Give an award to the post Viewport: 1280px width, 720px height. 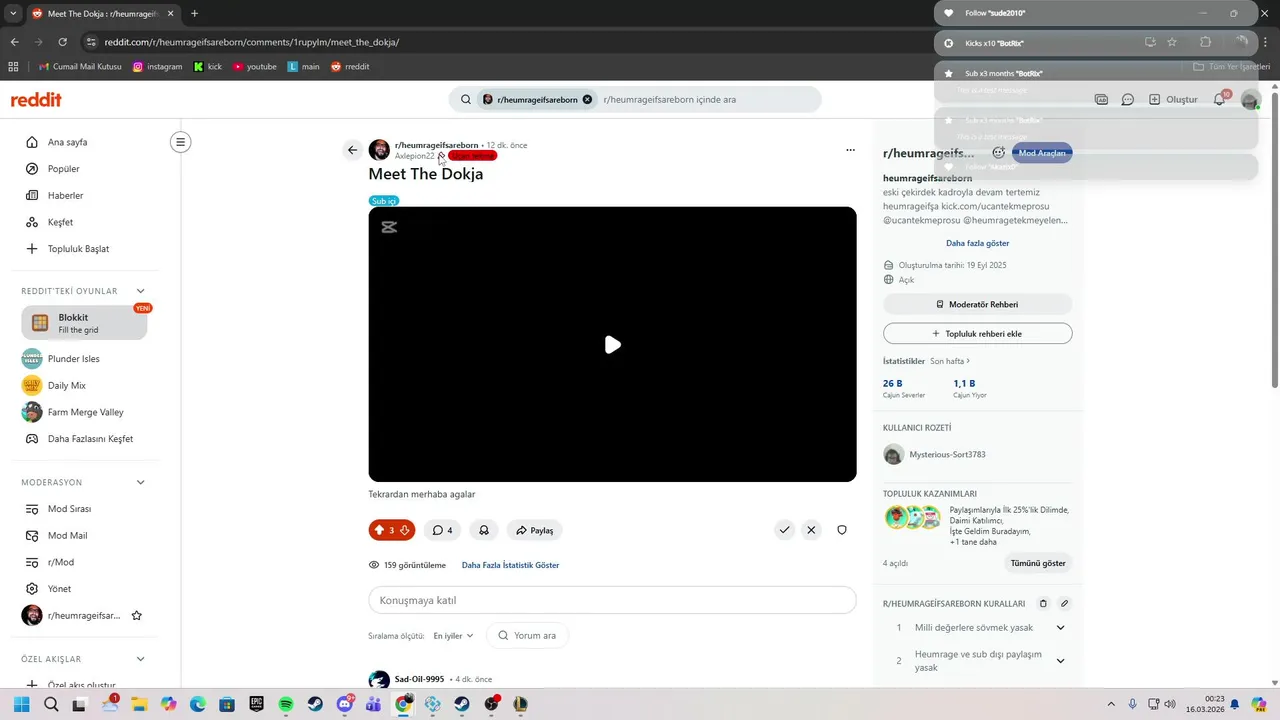(484, 530)
